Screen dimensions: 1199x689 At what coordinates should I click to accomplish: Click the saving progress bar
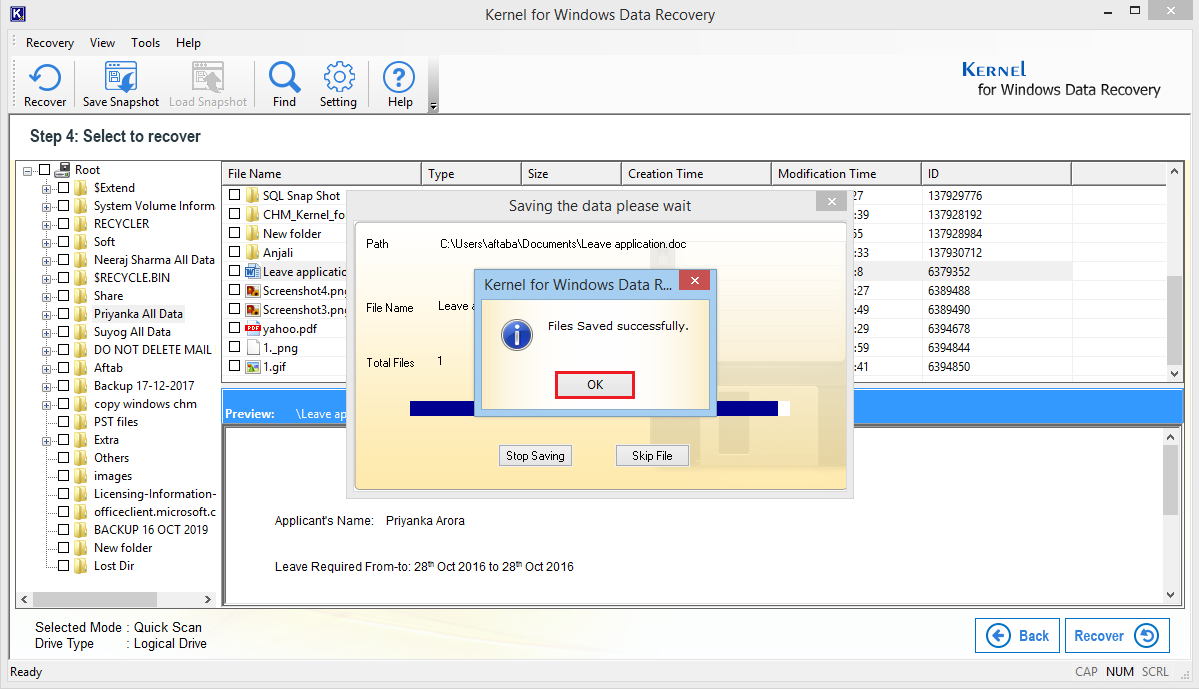600,408
